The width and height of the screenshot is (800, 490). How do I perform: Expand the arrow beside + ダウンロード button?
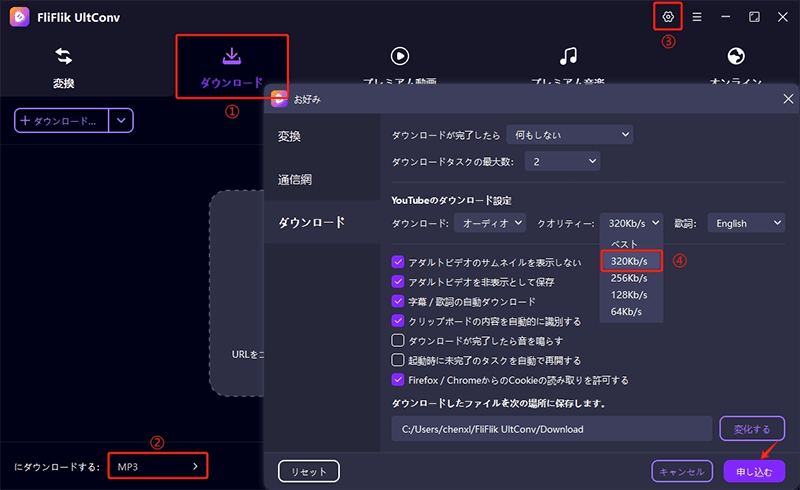121,120
